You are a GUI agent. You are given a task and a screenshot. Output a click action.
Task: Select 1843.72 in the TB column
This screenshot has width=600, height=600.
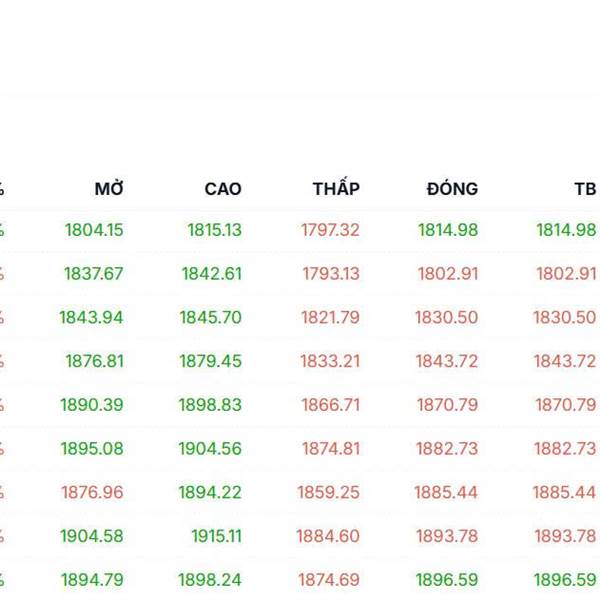click(x=565, y=361)
